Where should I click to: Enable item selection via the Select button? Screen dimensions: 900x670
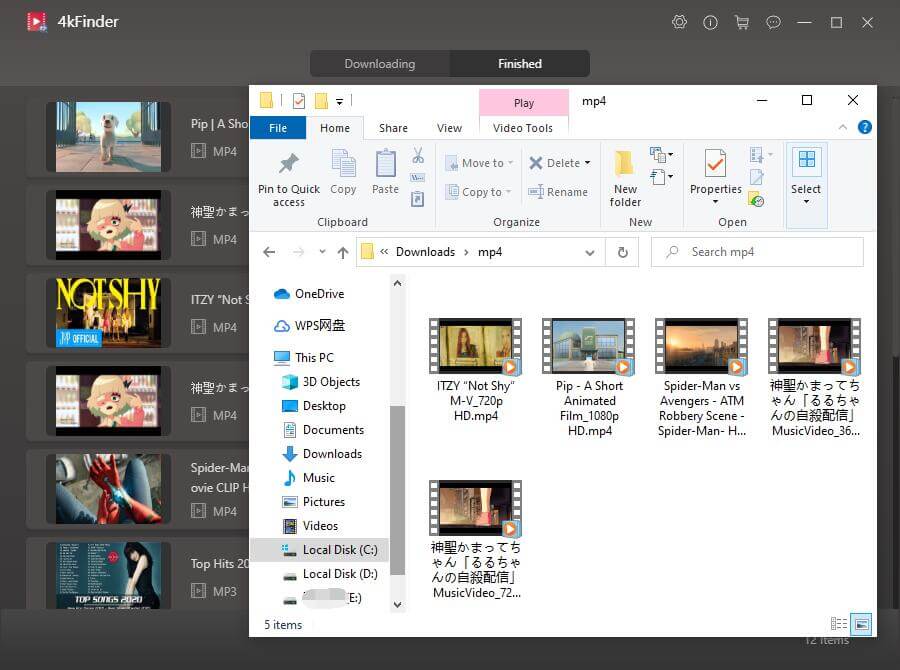pyautogui.click(x=806, y=175)
